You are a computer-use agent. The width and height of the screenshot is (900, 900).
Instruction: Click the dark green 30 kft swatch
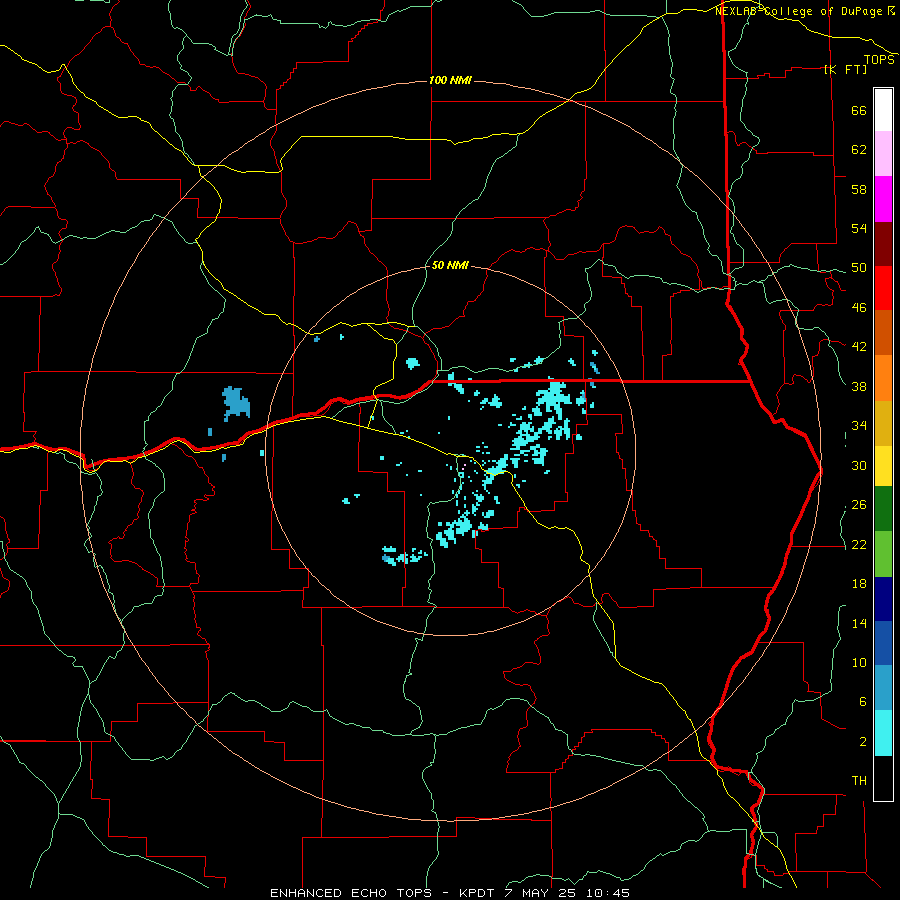coord(883,509)
